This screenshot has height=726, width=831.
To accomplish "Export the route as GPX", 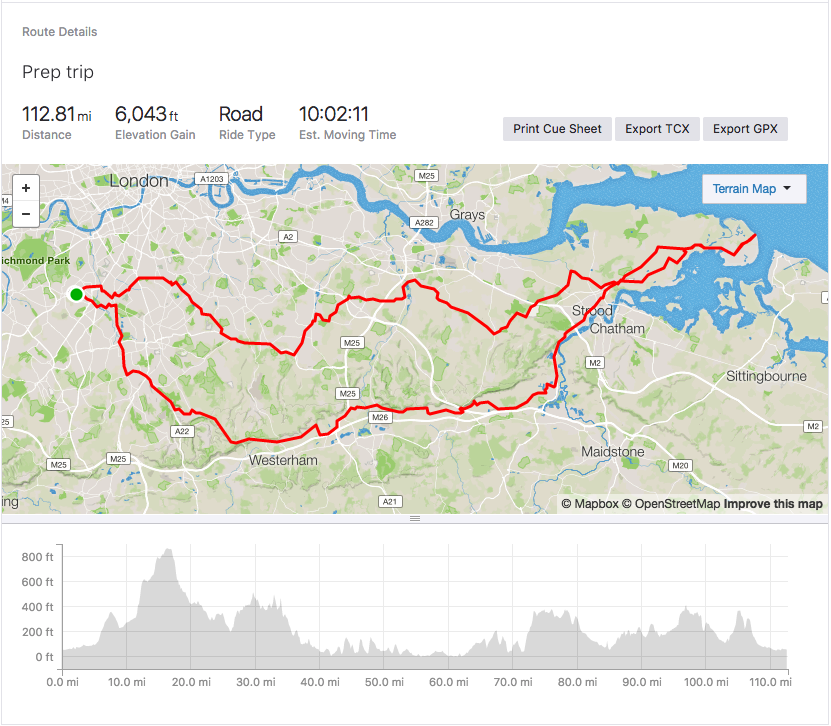I will click(745, 128).
